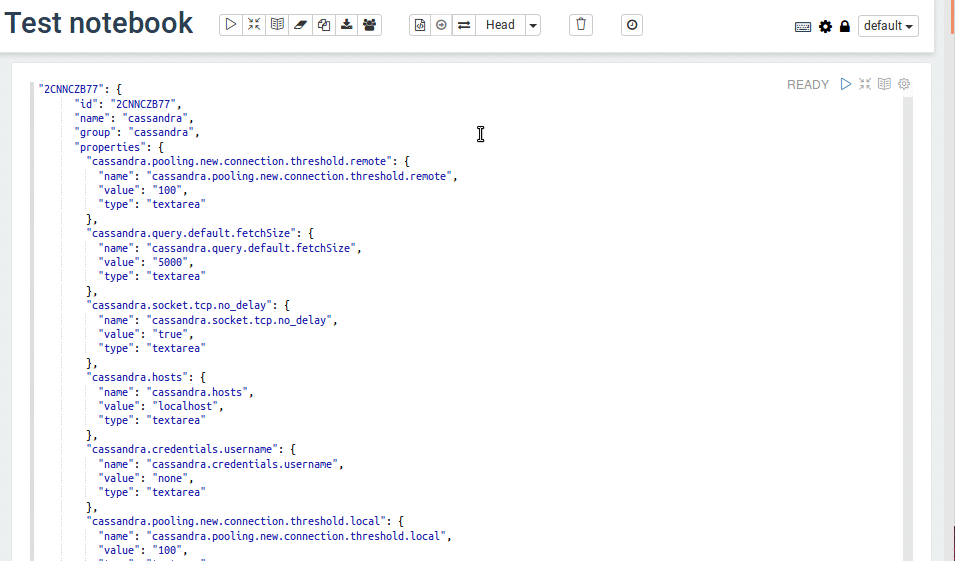The image size is (955, 561).
Task: Clone this note with copy icon
Action: click(323, 25)
